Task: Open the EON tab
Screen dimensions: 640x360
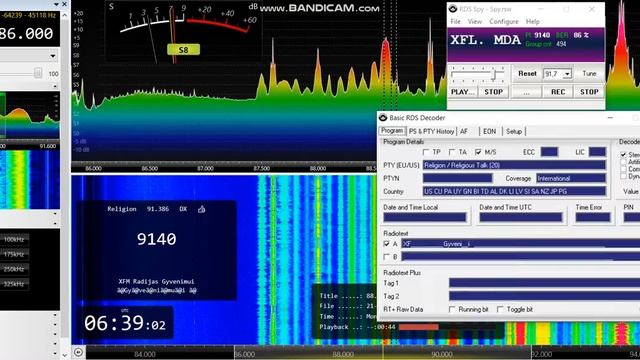Action: click(x=489, y=131)
